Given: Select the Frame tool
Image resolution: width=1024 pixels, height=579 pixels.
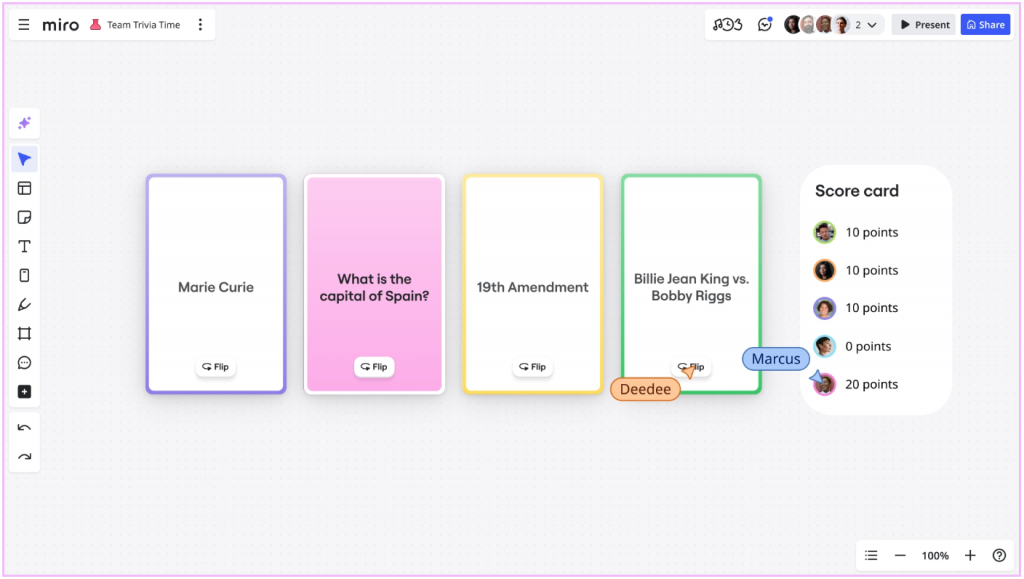Looking at the screenshot, I should coord(25,333).
